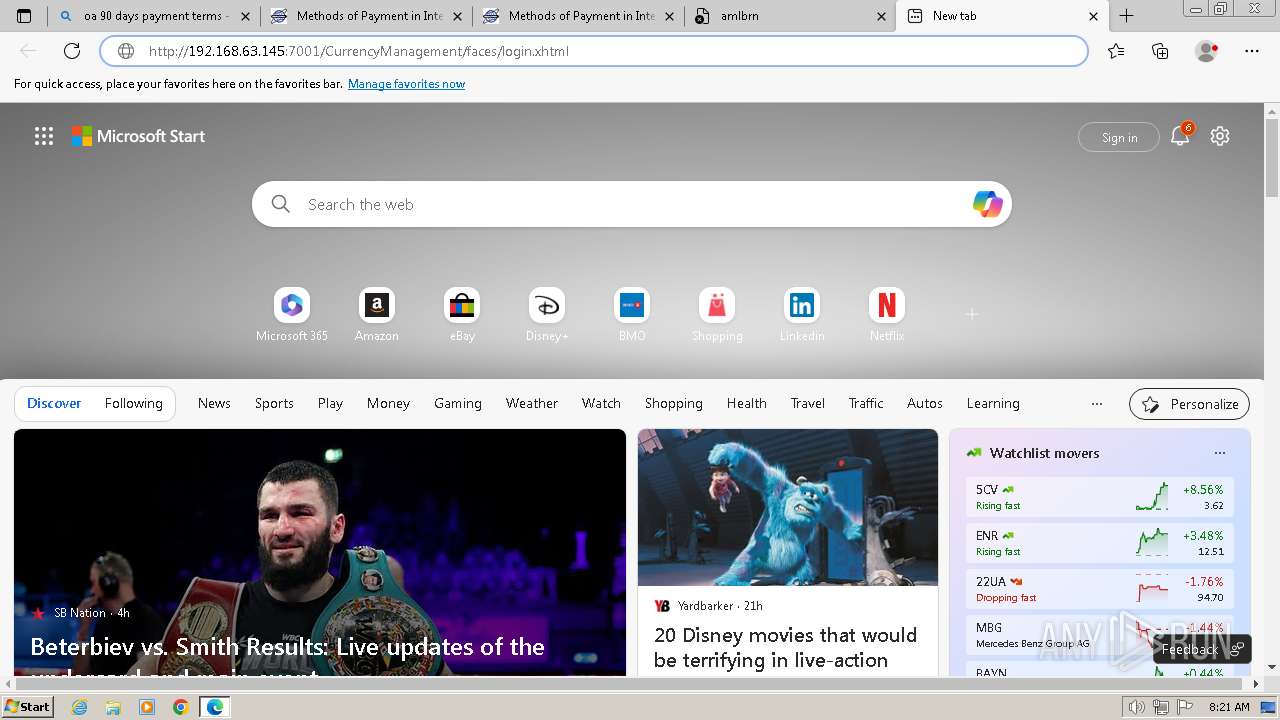Open Shopping shortcut tile
1280x720 pixels.
coord(717,315)
